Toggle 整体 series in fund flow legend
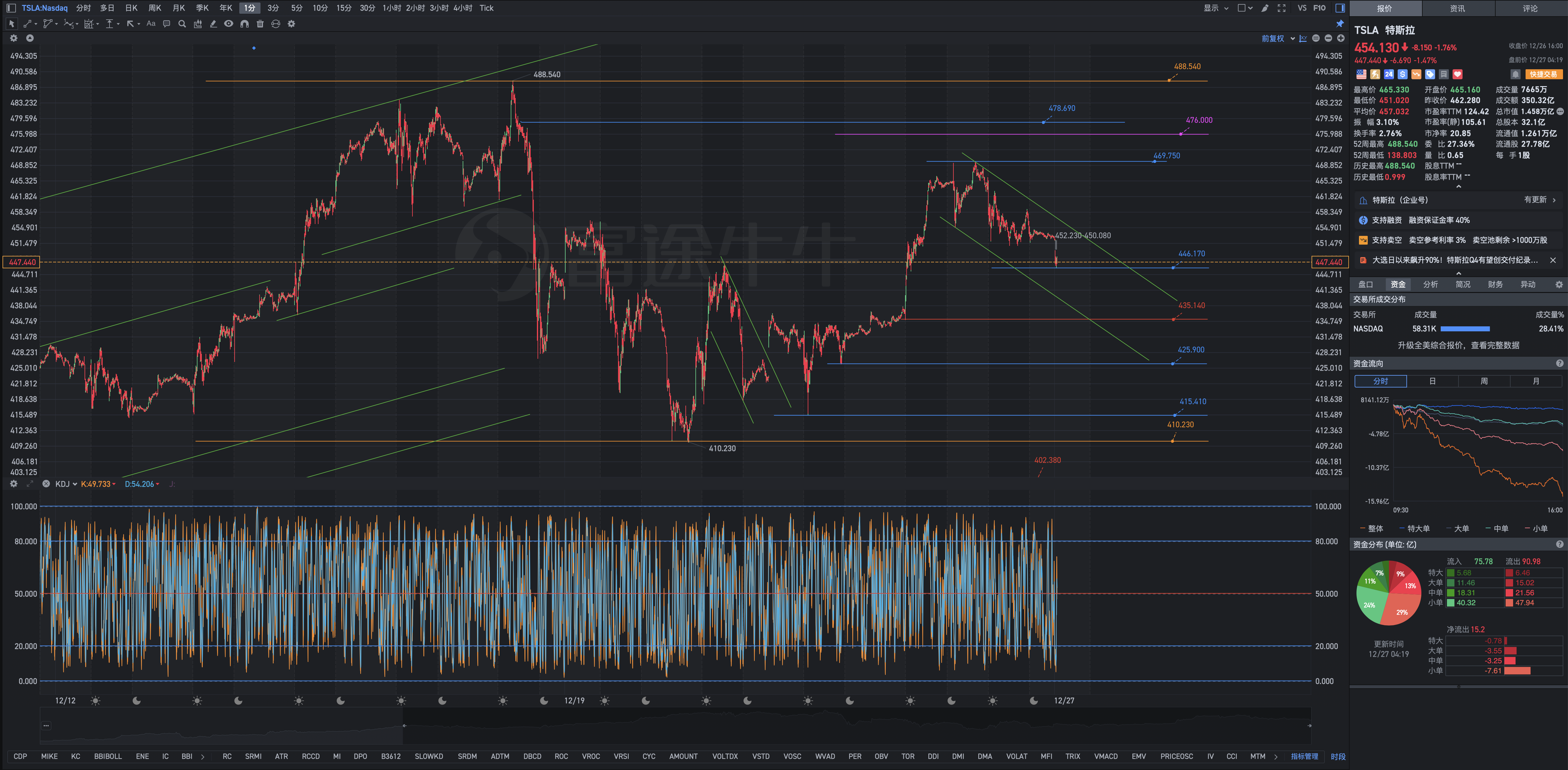 pos(1371,528)
